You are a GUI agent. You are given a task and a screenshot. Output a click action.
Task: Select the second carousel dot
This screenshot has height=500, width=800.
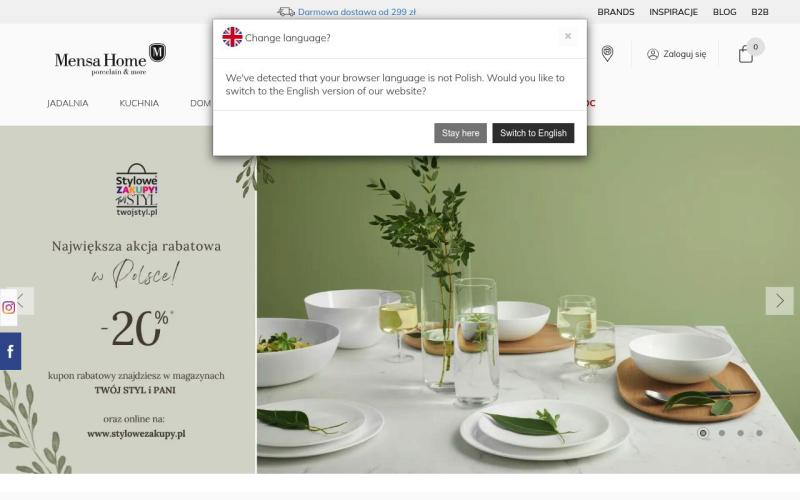[721, 433]
